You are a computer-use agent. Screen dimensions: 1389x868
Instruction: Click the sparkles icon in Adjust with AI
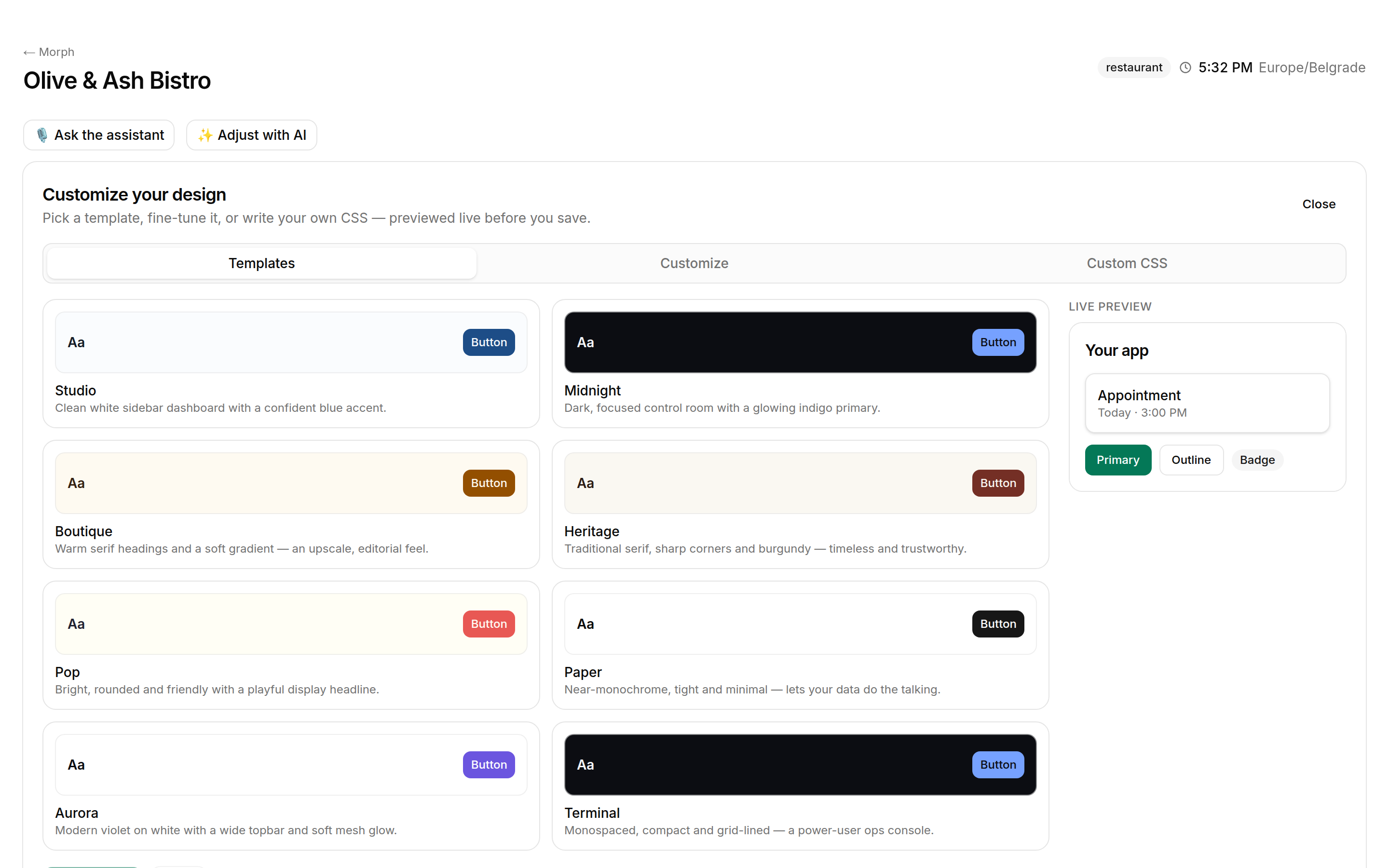(205, 135)
